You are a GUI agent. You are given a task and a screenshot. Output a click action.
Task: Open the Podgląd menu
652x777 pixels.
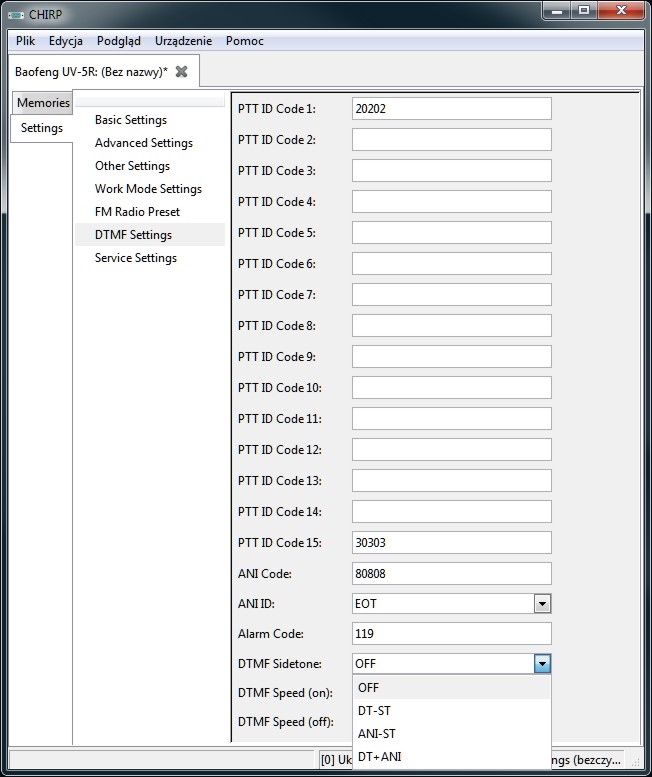click(x=118, y=41)
